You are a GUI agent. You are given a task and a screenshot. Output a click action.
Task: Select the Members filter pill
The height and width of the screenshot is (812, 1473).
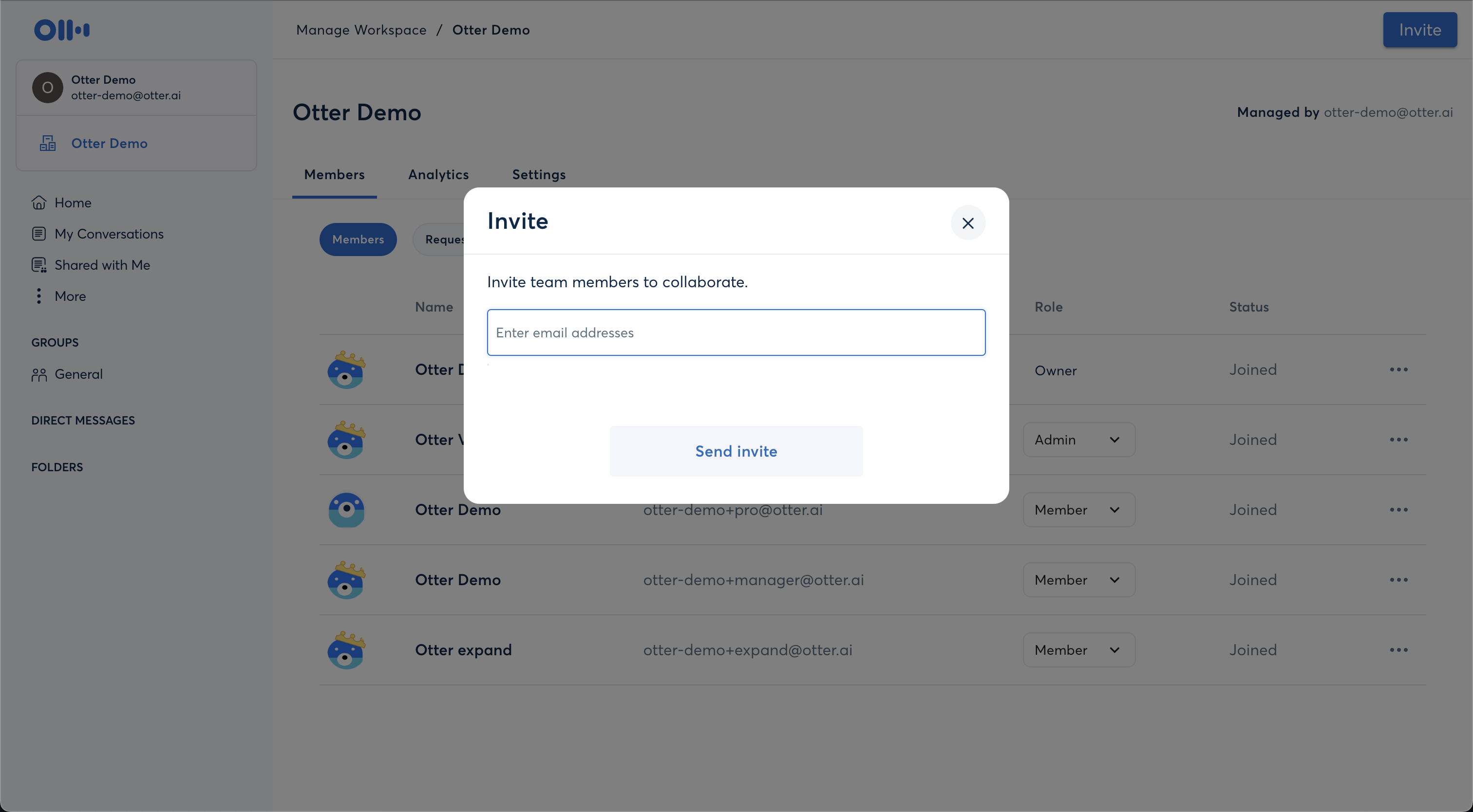coord(358,240)
